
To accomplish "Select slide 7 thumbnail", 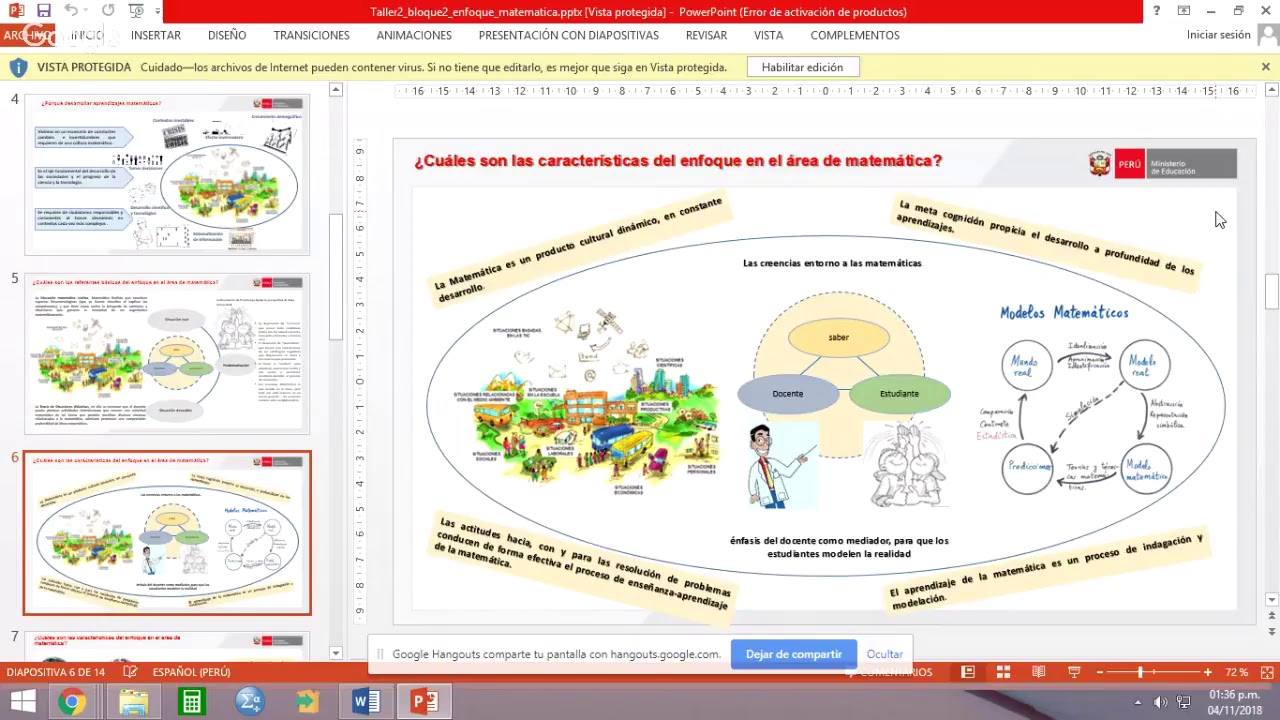I will point(167,645).
